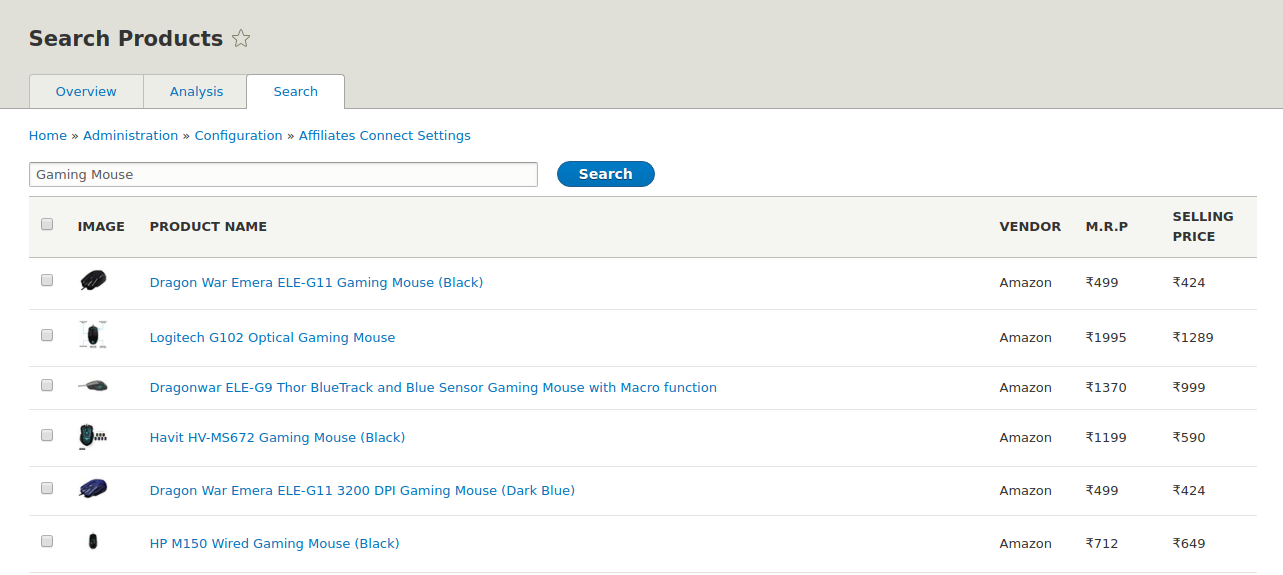1283x575 pixels.
Task: Click the Havit HV-MS672 product image
Action: [x=93, y=436]
